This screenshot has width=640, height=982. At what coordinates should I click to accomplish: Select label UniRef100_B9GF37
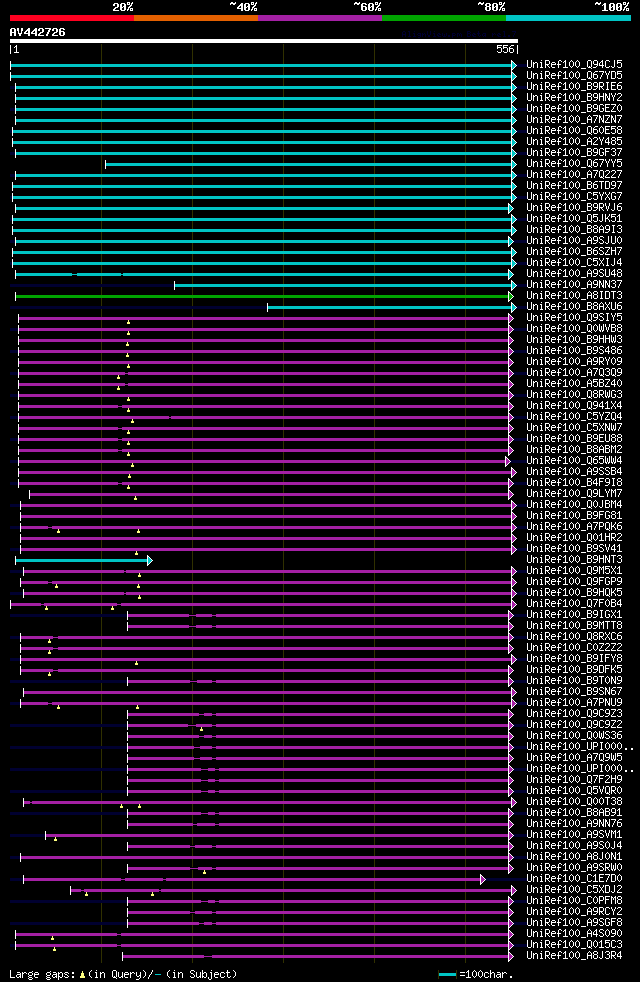(x=574, y=152)
